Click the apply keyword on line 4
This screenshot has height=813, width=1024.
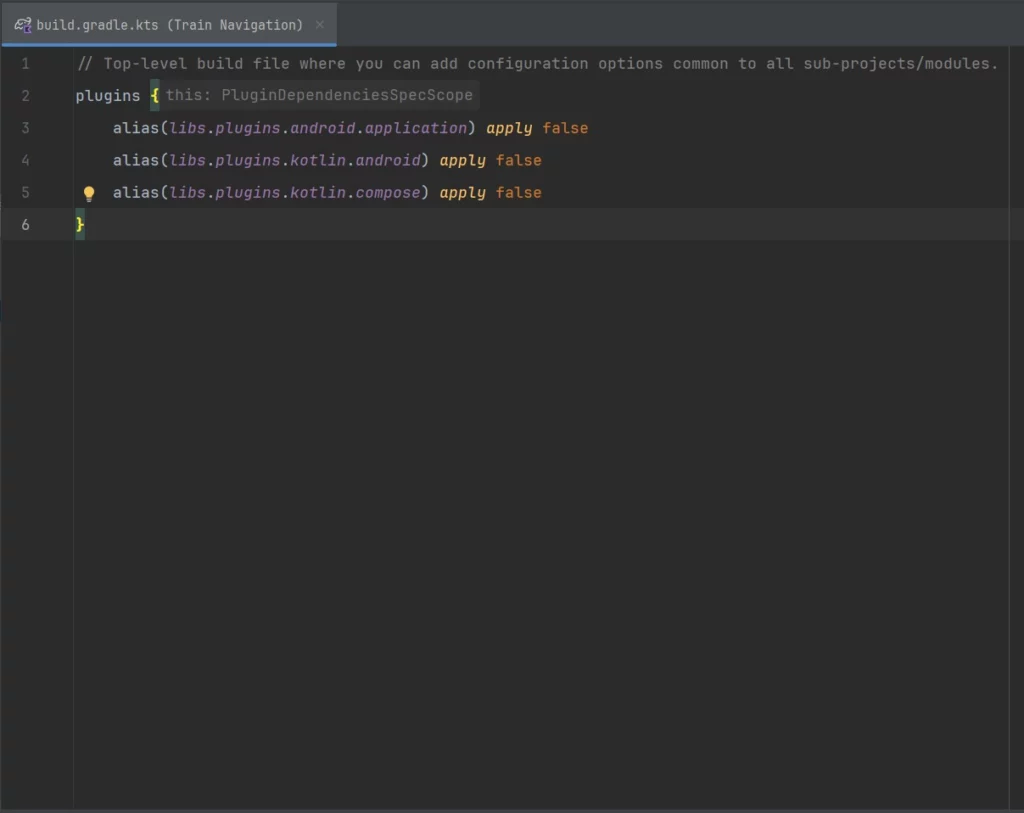pos(462,160)
